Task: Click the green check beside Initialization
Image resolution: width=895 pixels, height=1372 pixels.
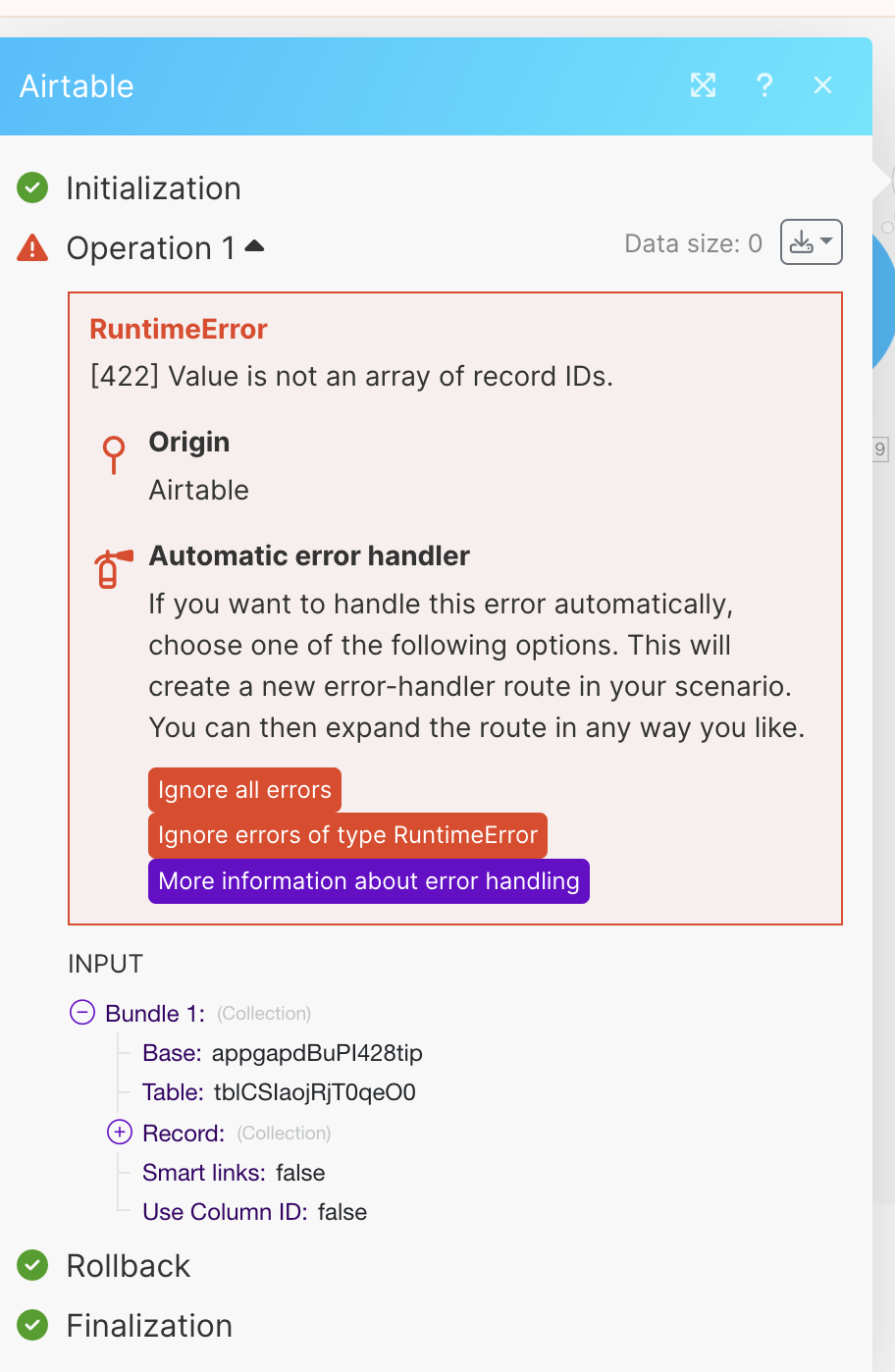Action: [x=32, y=187]
